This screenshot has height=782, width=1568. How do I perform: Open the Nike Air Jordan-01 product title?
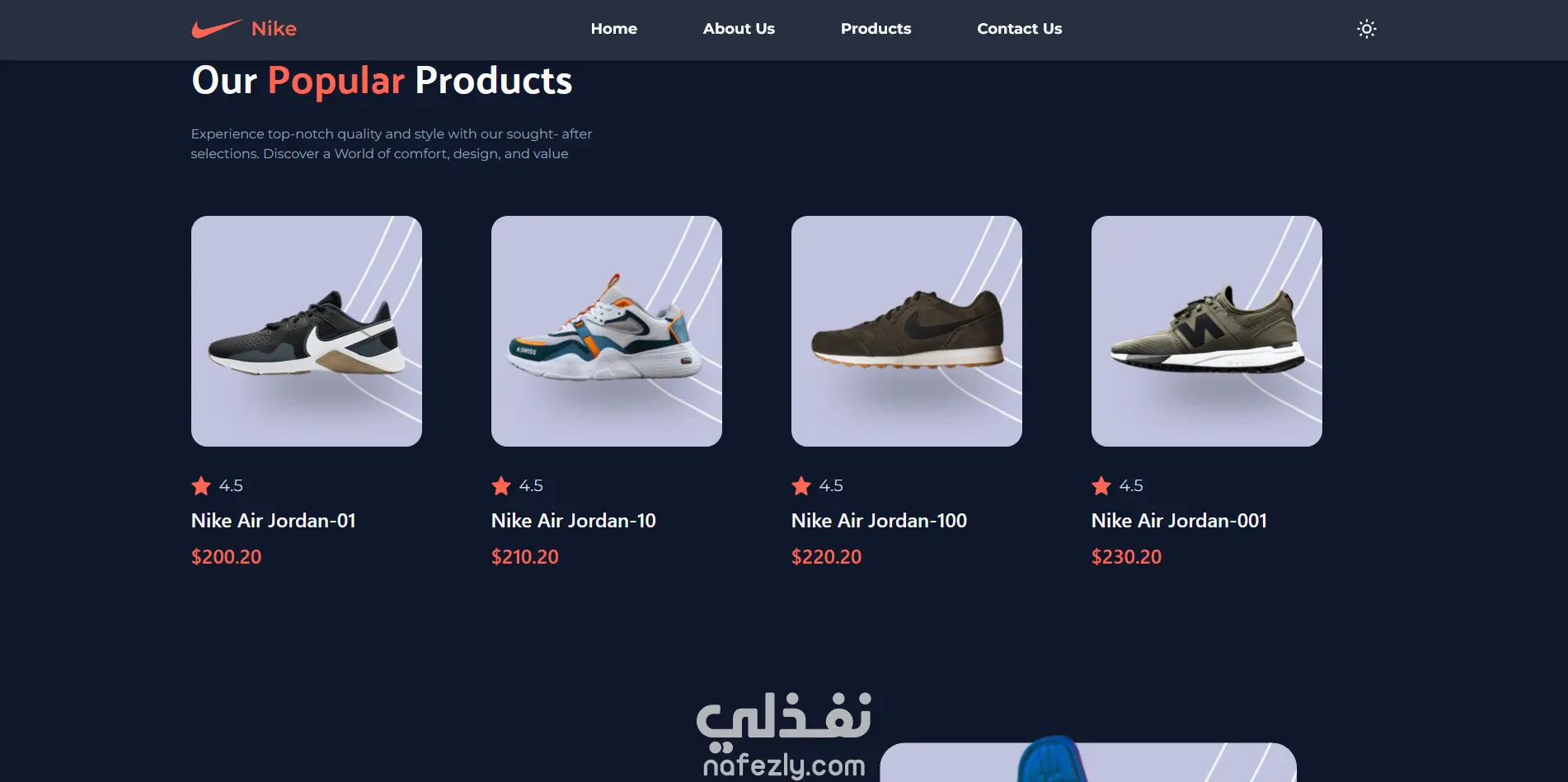pyautogui.click(x=274, y=521)
